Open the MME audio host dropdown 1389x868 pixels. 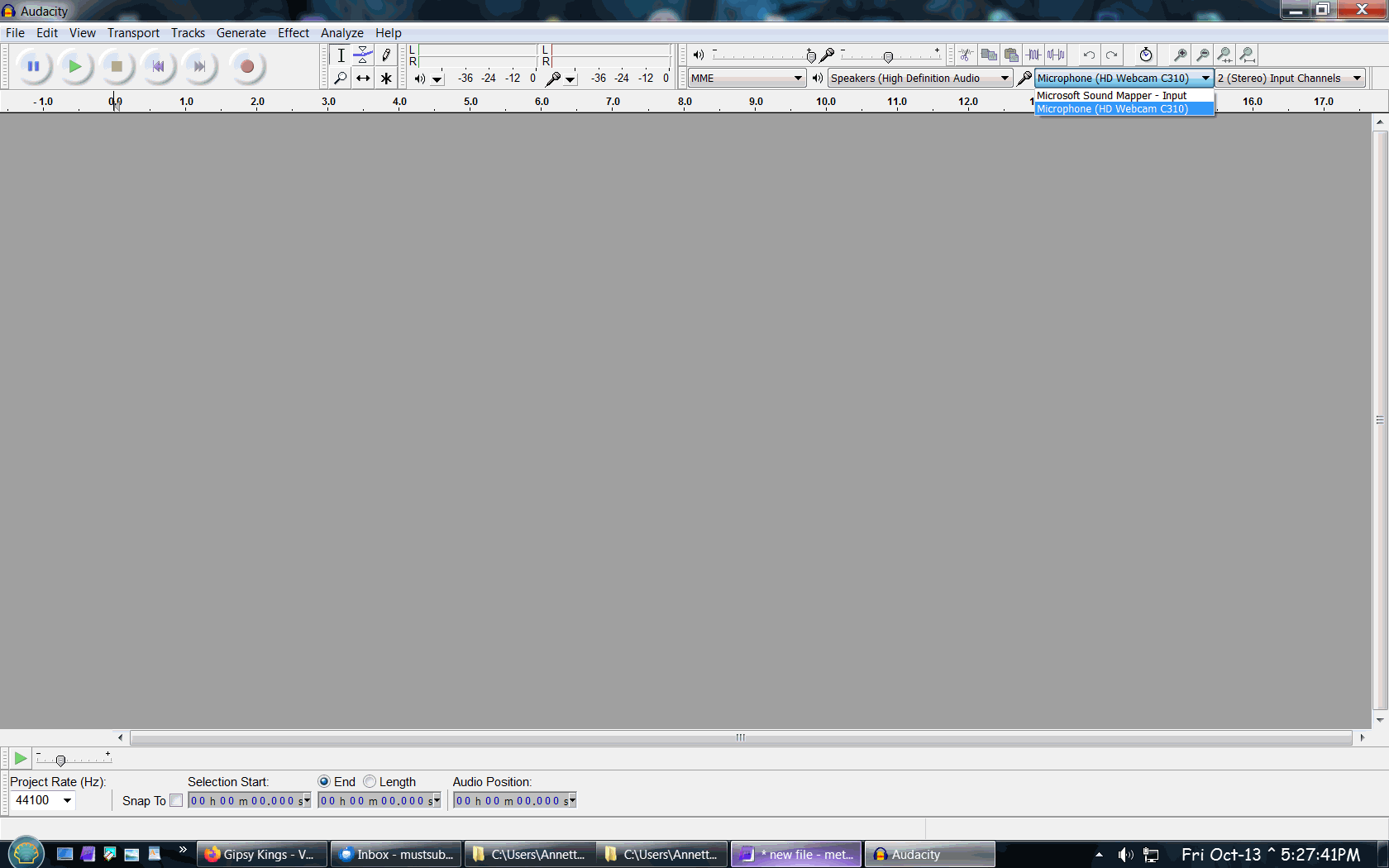coord(747,78)
